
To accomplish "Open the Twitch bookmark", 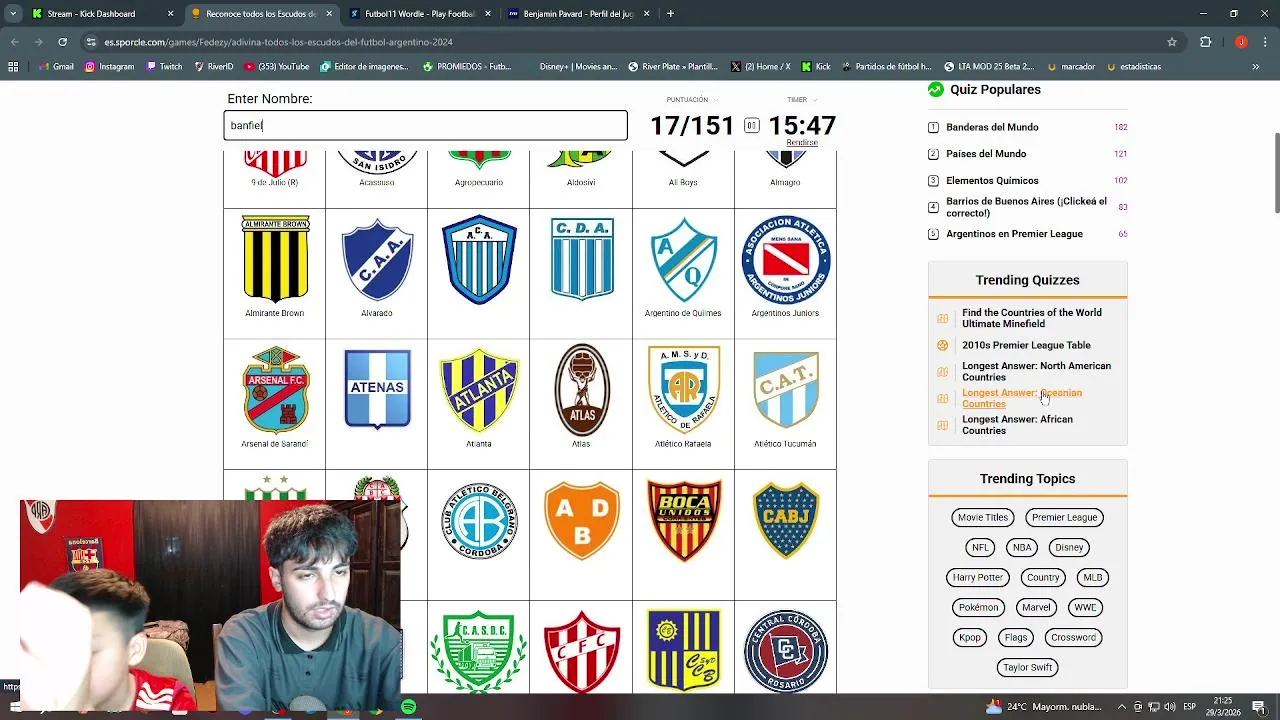I will (x=164, y=67).
